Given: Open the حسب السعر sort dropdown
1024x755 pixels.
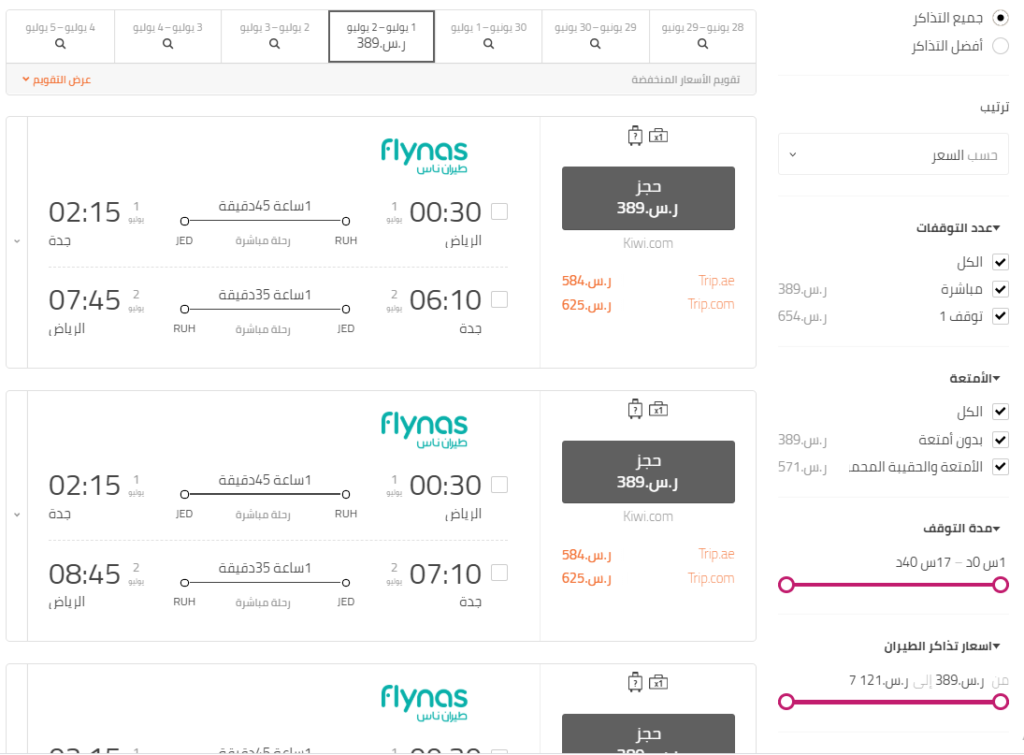Looking at the screenshot, I should click(x=893, y=155).
